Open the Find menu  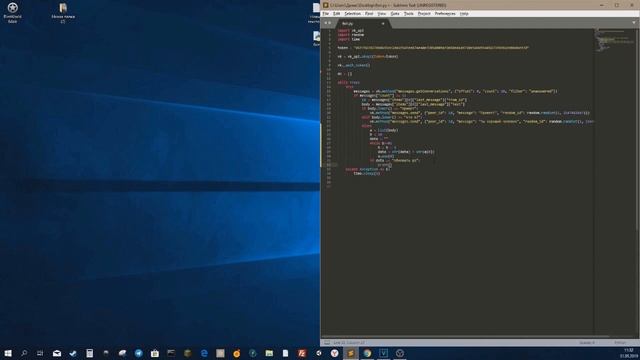point(369,13)
